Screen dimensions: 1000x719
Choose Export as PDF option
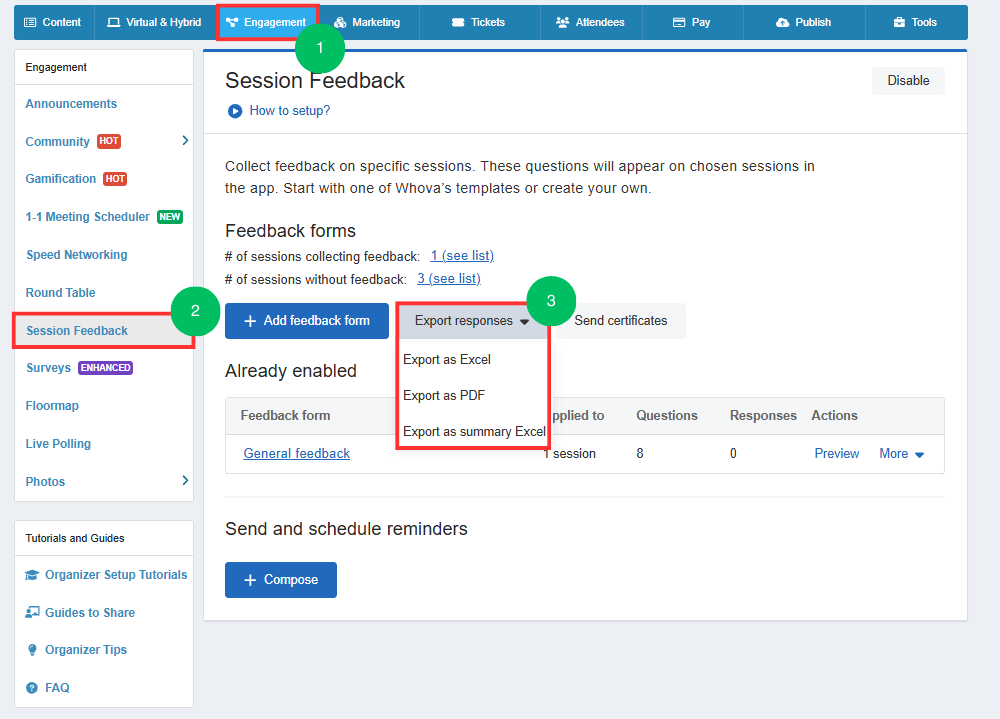point(444,396)
